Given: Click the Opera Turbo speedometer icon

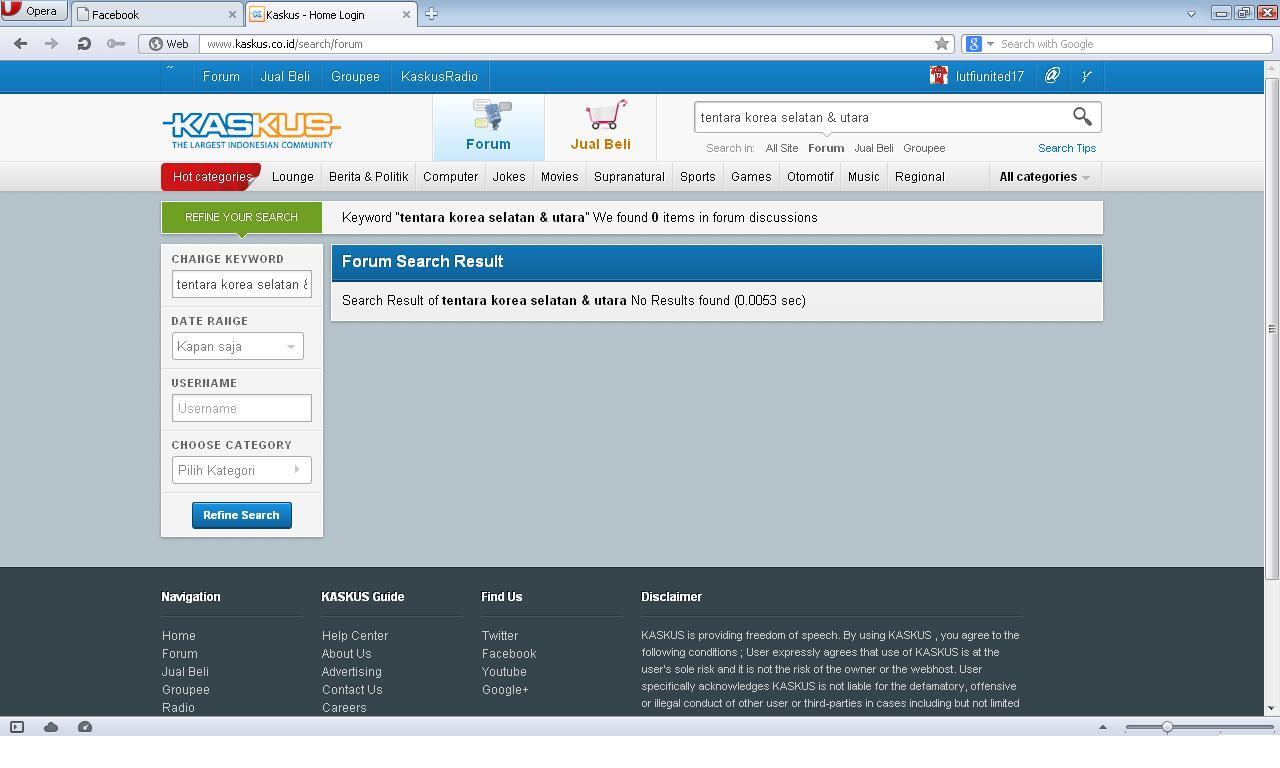Looking at the screenshot, I should pyautogui.click(x=85, y=727).
